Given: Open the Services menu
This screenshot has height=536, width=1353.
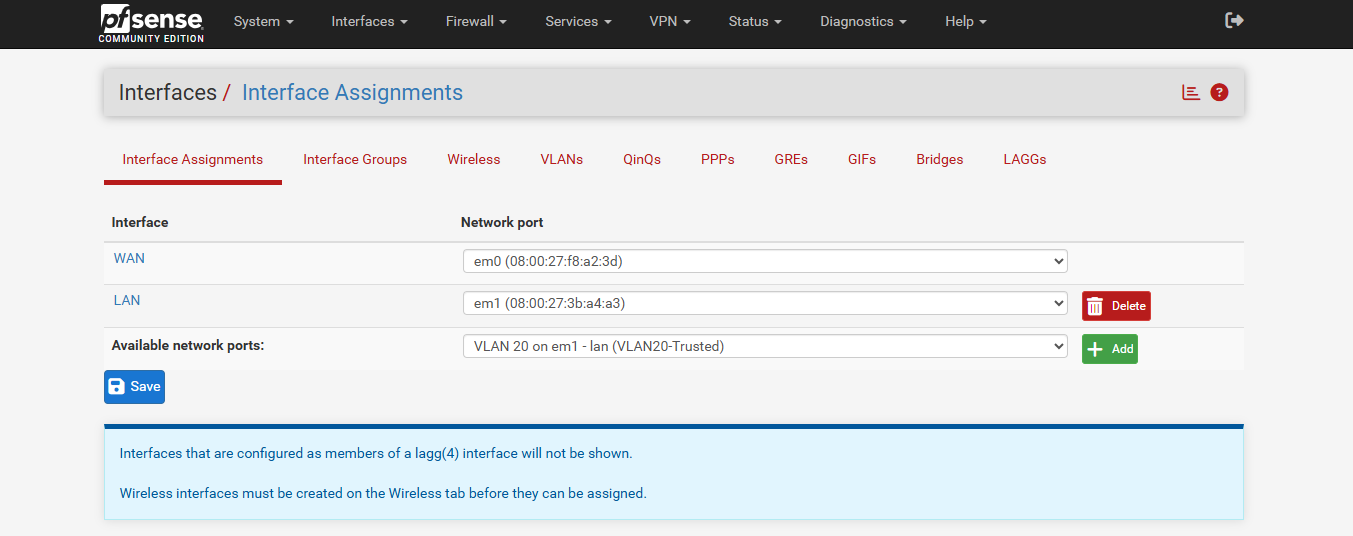Looking at the screenshot, I should pyautogui.click(x=579, y=21).
